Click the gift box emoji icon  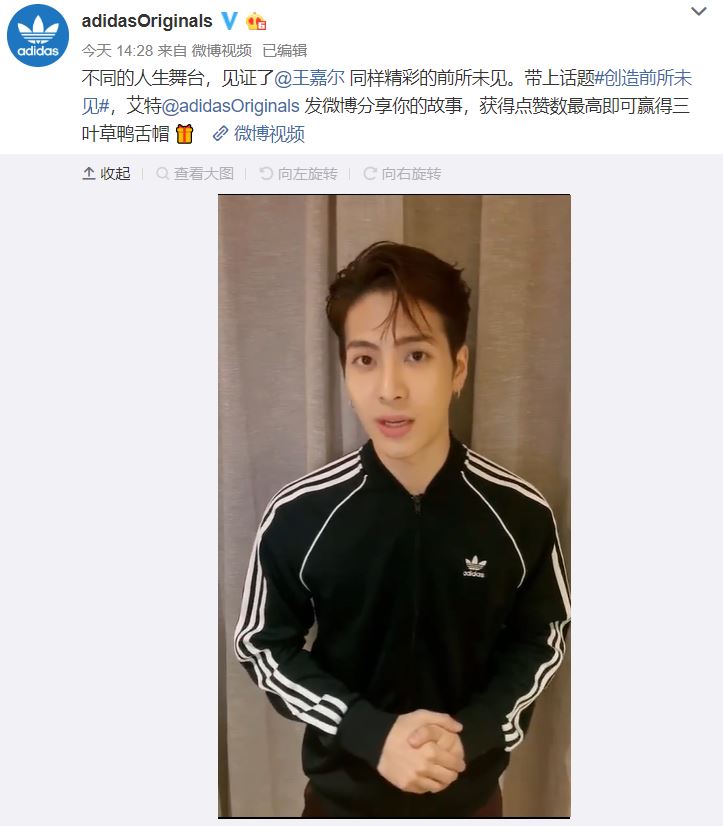(184, 134)
